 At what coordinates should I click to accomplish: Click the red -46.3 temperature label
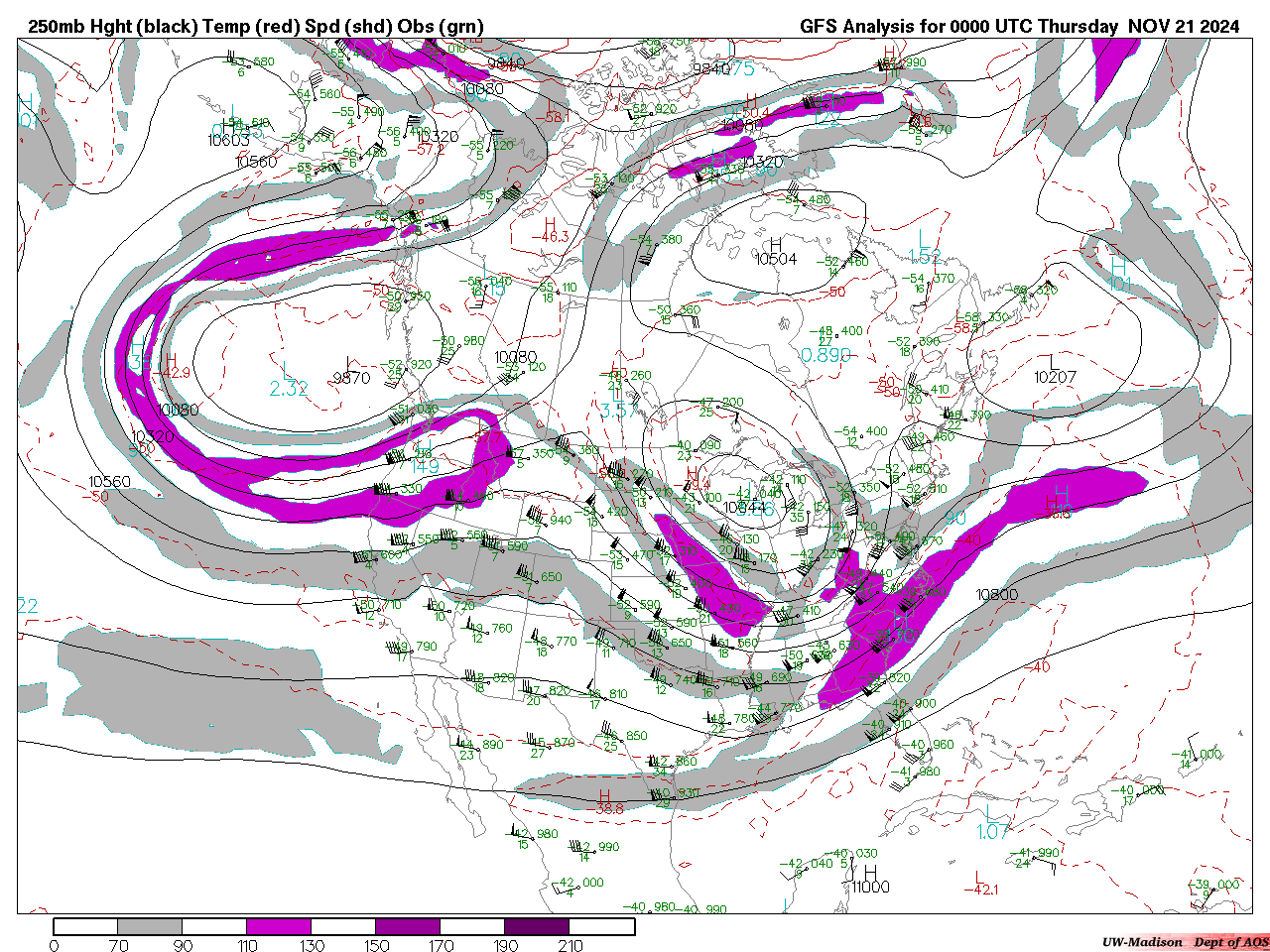point(554,236)
